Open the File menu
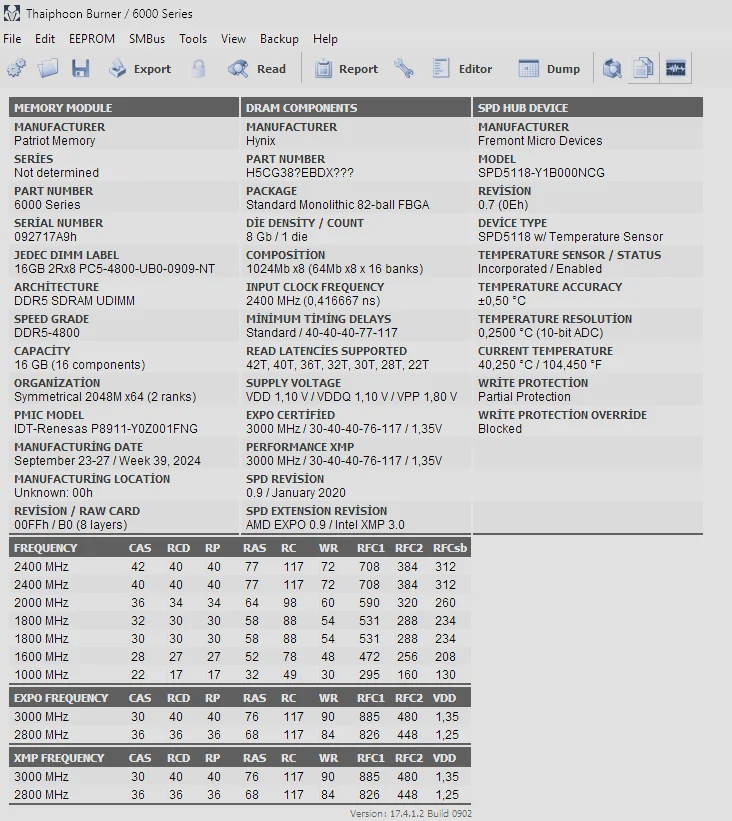 point(12,39)
